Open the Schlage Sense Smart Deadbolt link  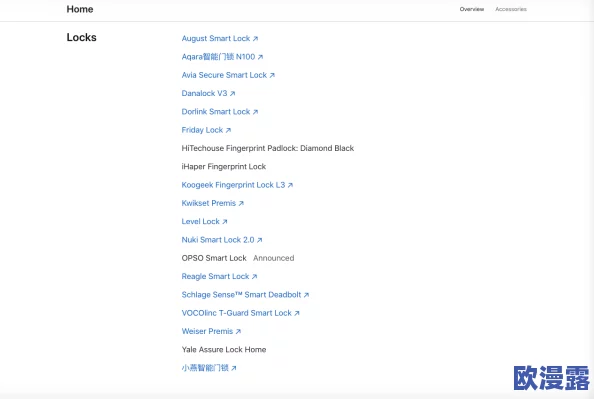coord(245,295)
